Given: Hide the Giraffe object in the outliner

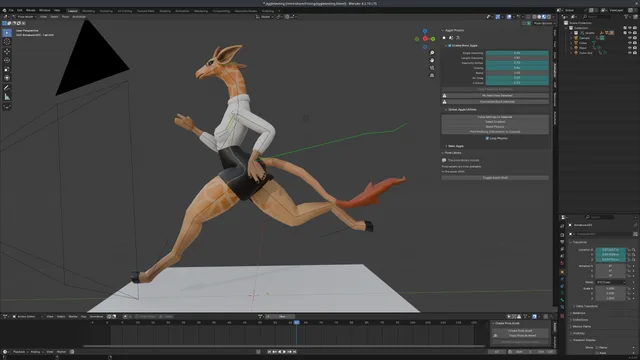Looking at the screenshot, I should 630,33.
